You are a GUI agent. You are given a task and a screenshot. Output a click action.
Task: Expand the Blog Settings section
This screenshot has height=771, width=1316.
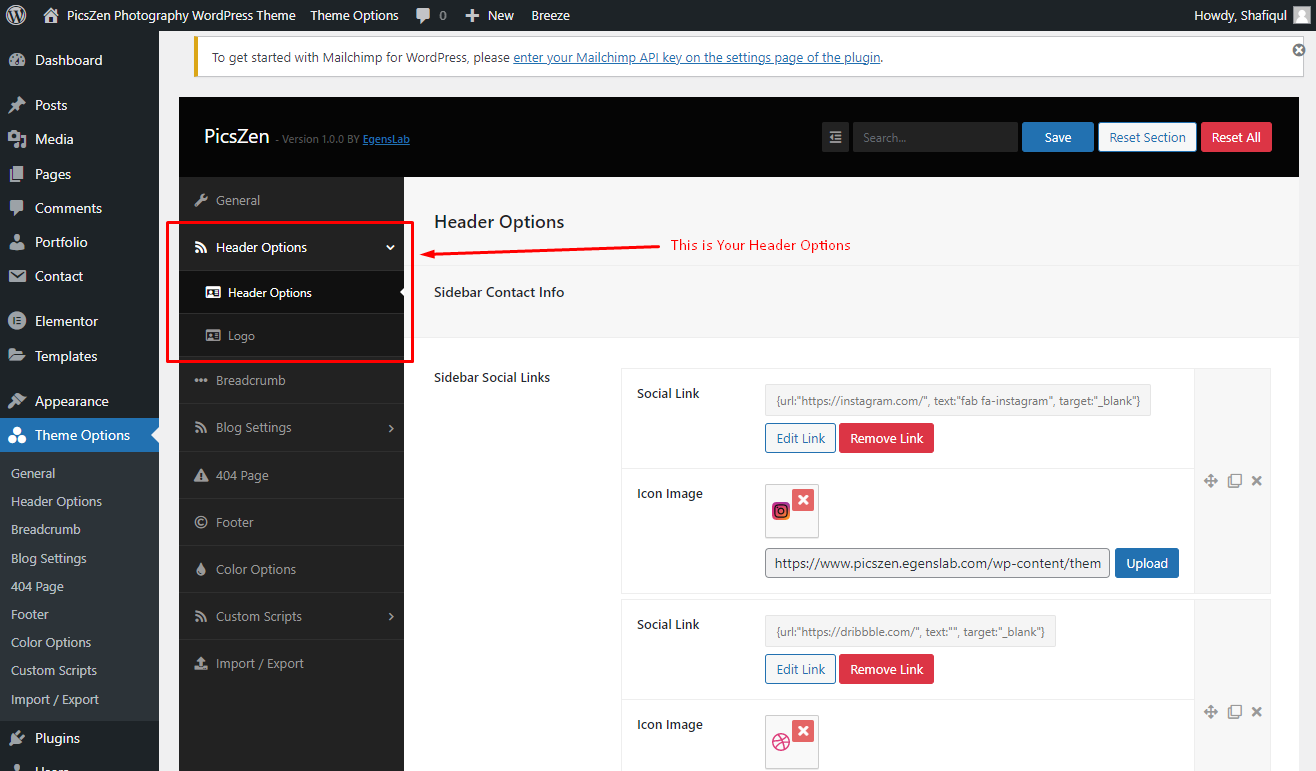pyautogui.click(x=291, y=427)
